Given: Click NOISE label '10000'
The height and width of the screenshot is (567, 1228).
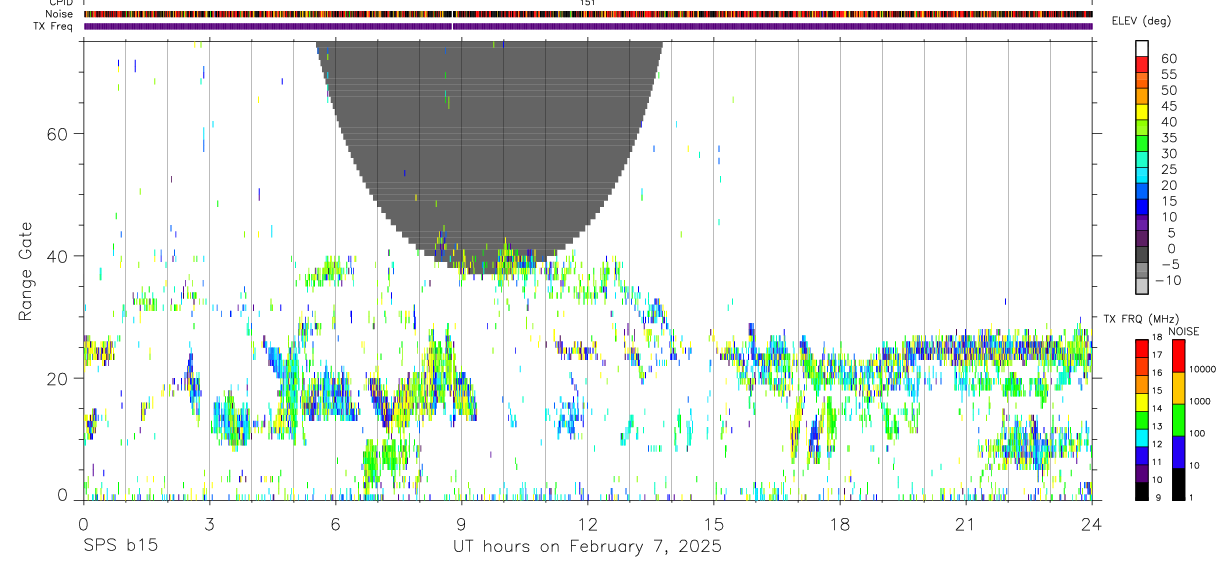Looking at the screenshot, I should click(1205, 369).
